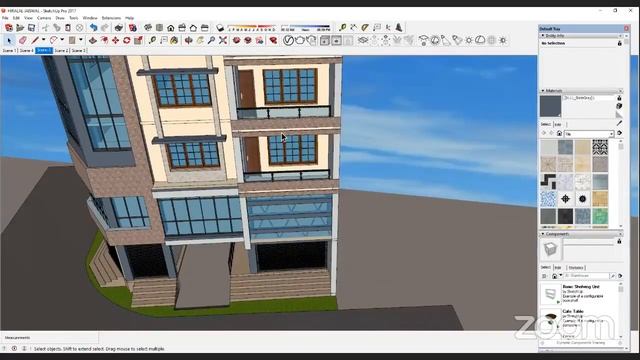Click the 3D Warehouse search field
Image resolution: width=640 pixels, height=360 pixels.
587,276
